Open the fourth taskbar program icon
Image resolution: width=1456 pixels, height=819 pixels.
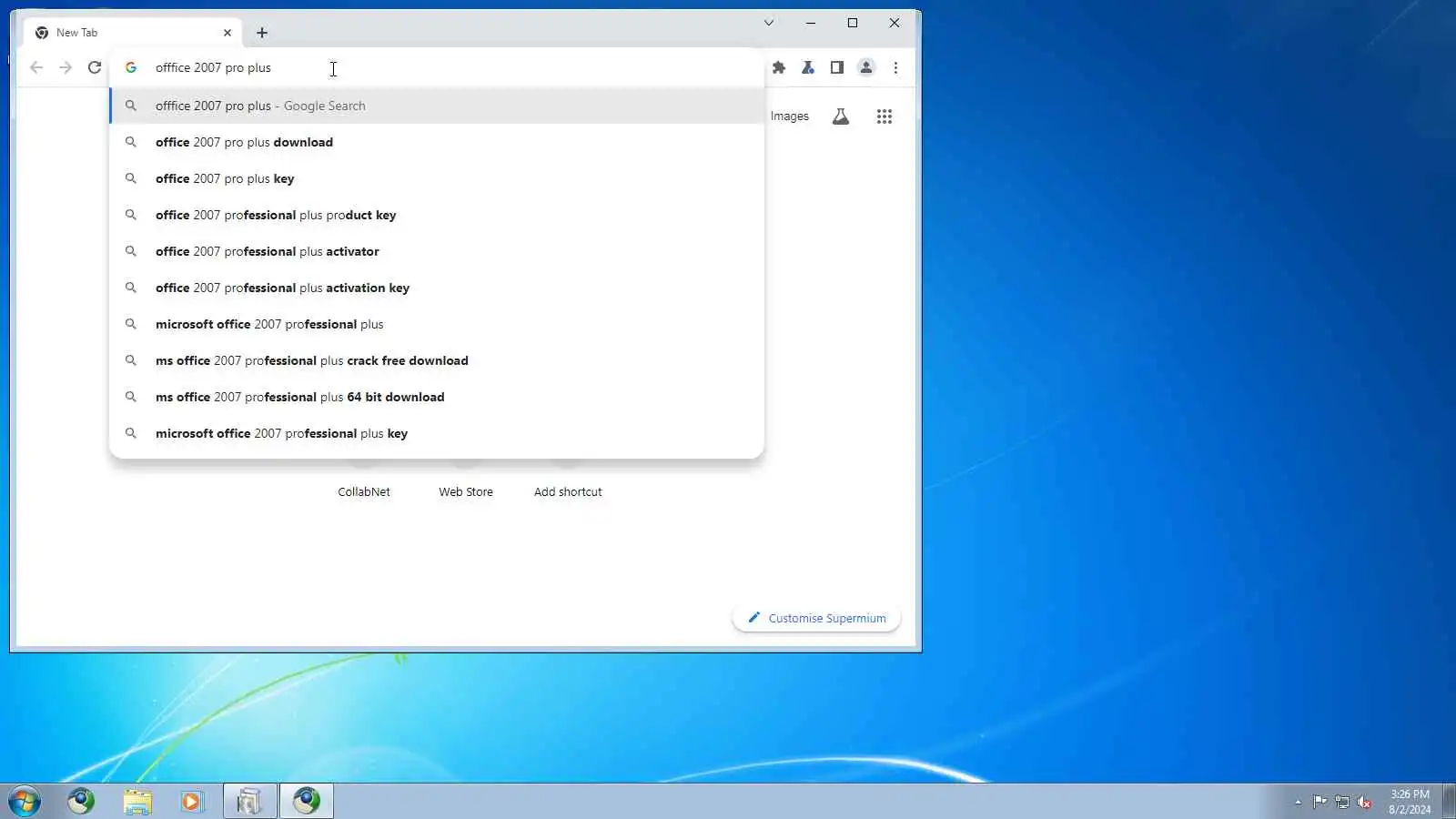point(249,801)
